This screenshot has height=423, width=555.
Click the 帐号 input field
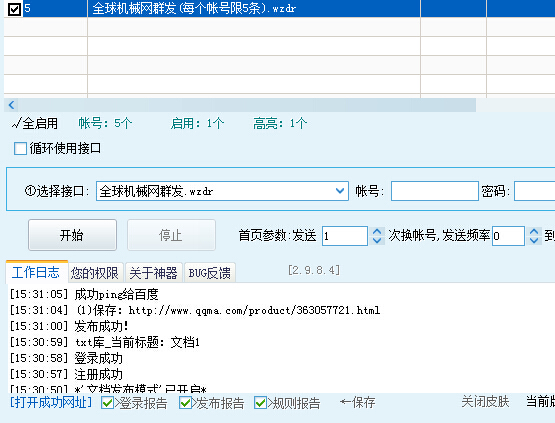pos(435,191)
